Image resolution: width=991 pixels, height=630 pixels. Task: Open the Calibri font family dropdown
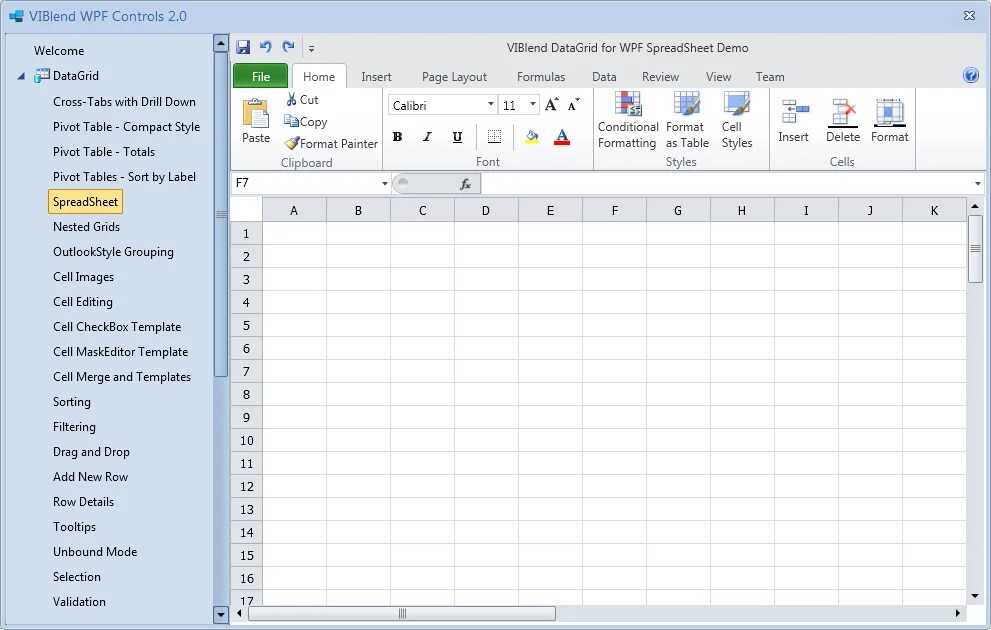click(x=490, y=105)
